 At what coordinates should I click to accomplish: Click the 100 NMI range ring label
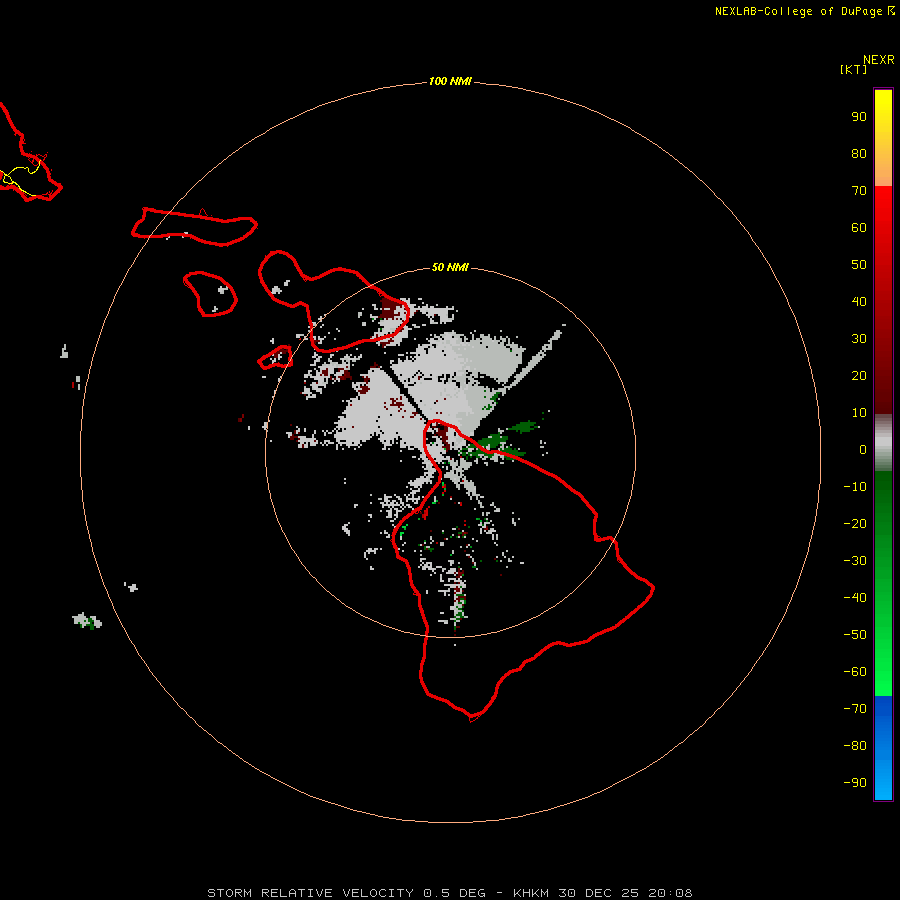pos(450,82)
